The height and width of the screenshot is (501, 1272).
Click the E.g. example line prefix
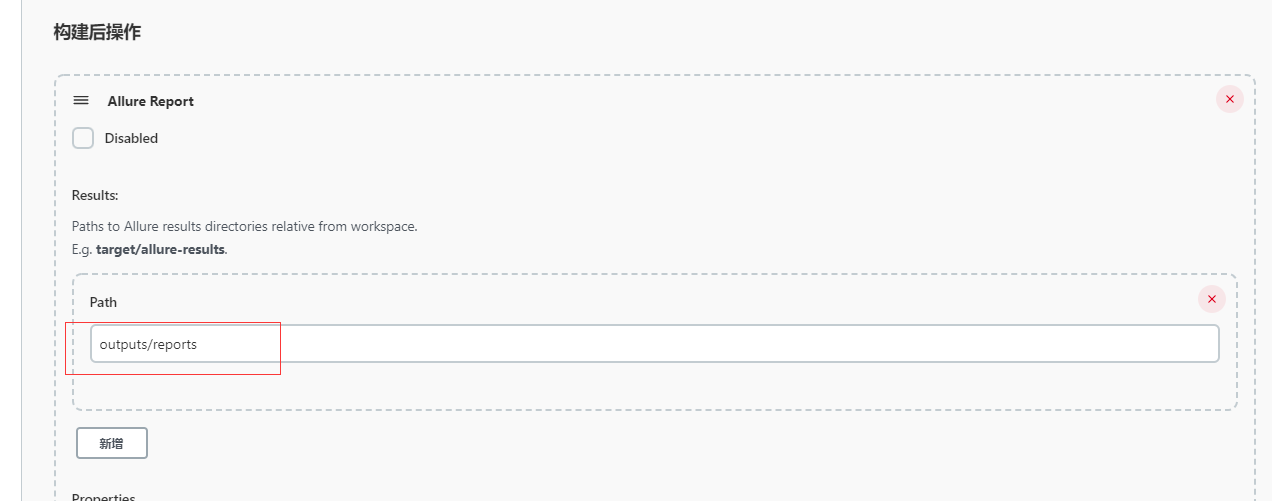pos(82,249)
